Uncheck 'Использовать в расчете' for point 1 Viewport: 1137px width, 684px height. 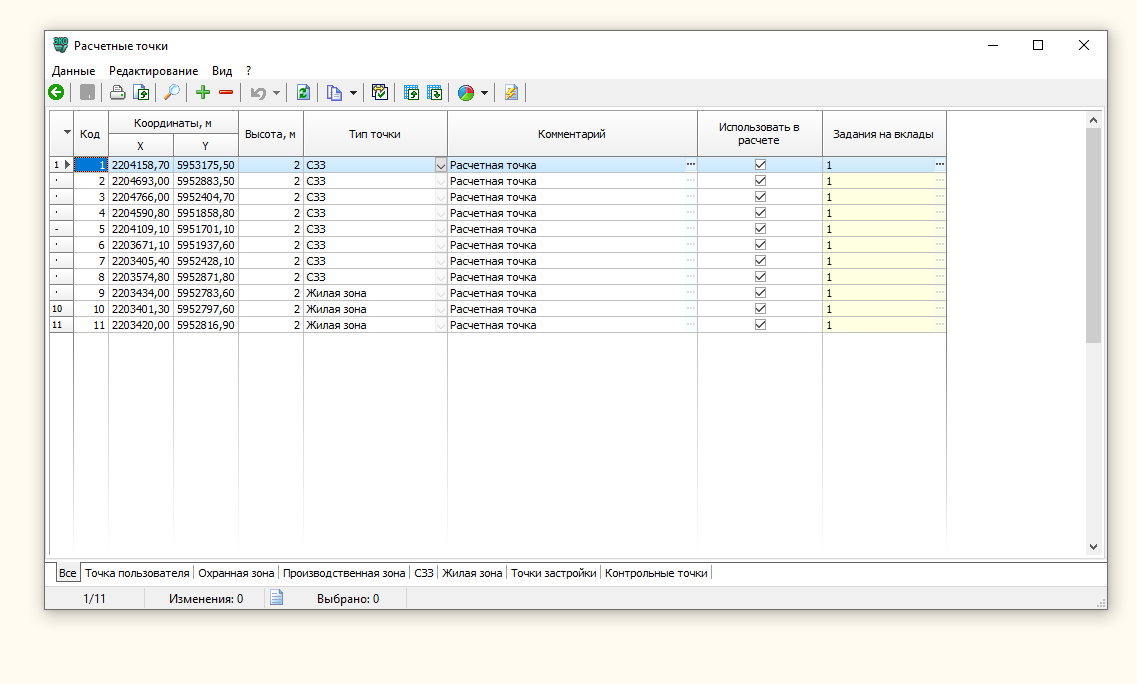click(760, 165)
